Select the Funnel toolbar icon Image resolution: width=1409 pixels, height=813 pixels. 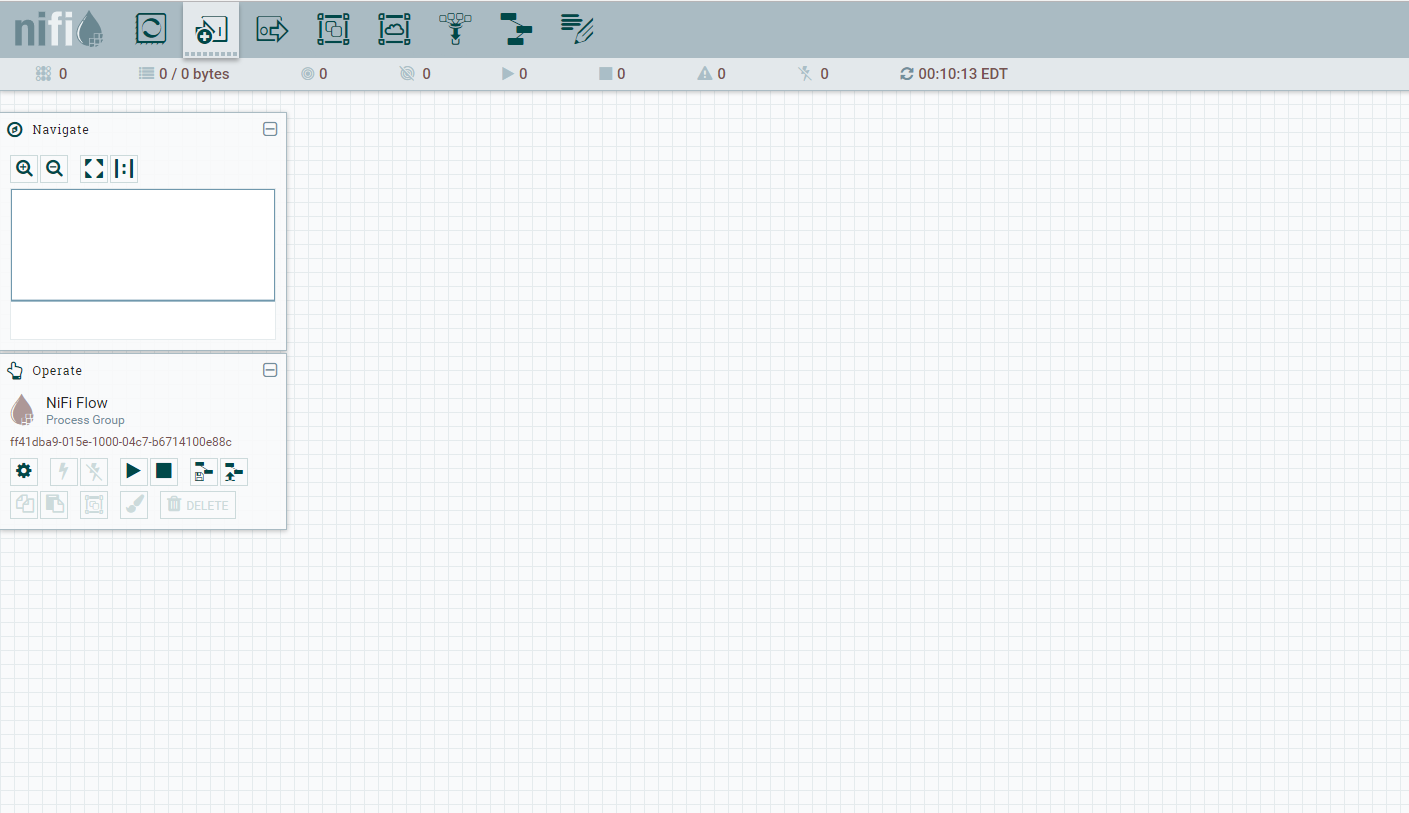click(455, 29)
